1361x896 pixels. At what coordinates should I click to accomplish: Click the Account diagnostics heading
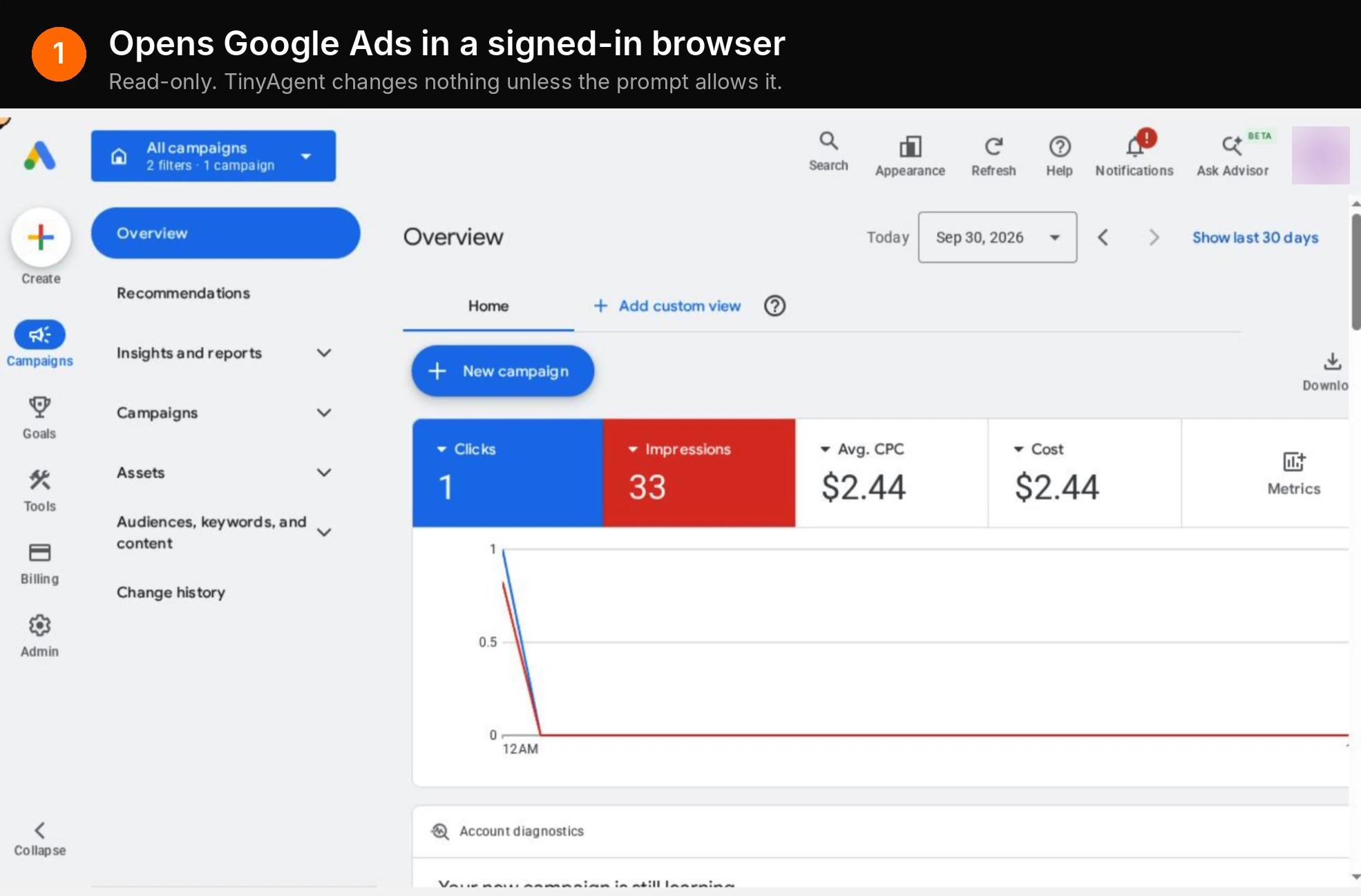(x=522, y=831)
